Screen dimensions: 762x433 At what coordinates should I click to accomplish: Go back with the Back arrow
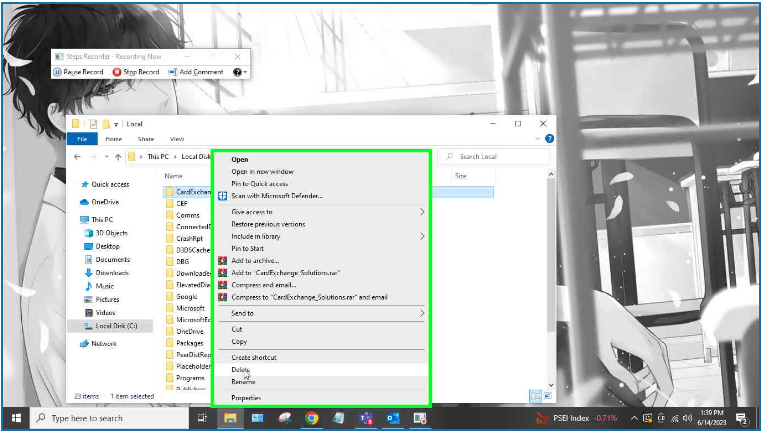77,156
